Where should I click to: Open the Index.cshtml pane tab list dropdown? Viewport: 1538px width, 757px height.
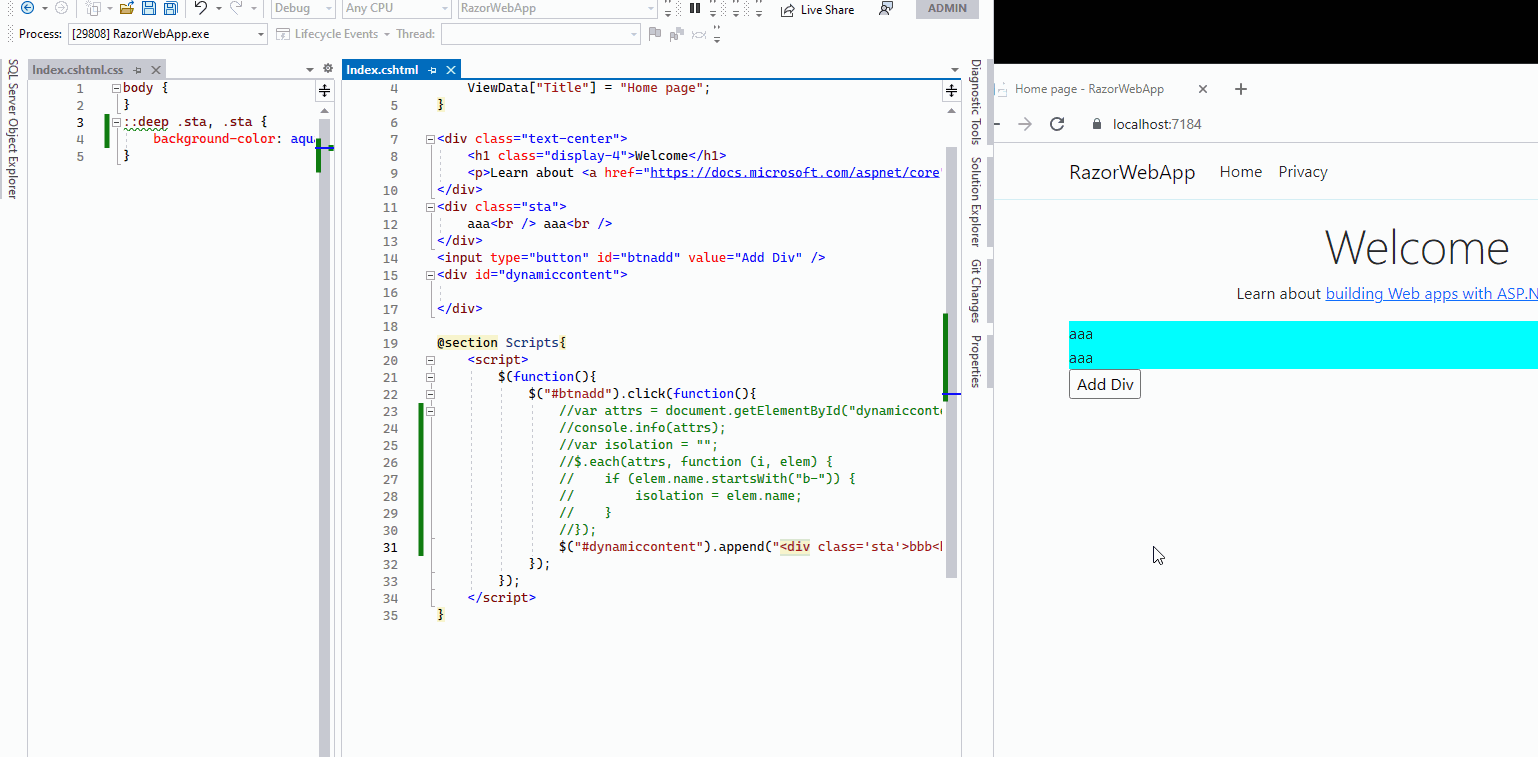(x=954, y=70)
